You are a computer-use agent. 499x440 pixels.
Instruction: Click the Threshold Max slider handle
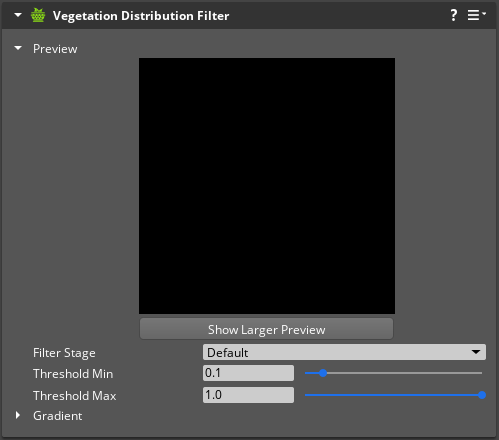click(x=482, y=395)
